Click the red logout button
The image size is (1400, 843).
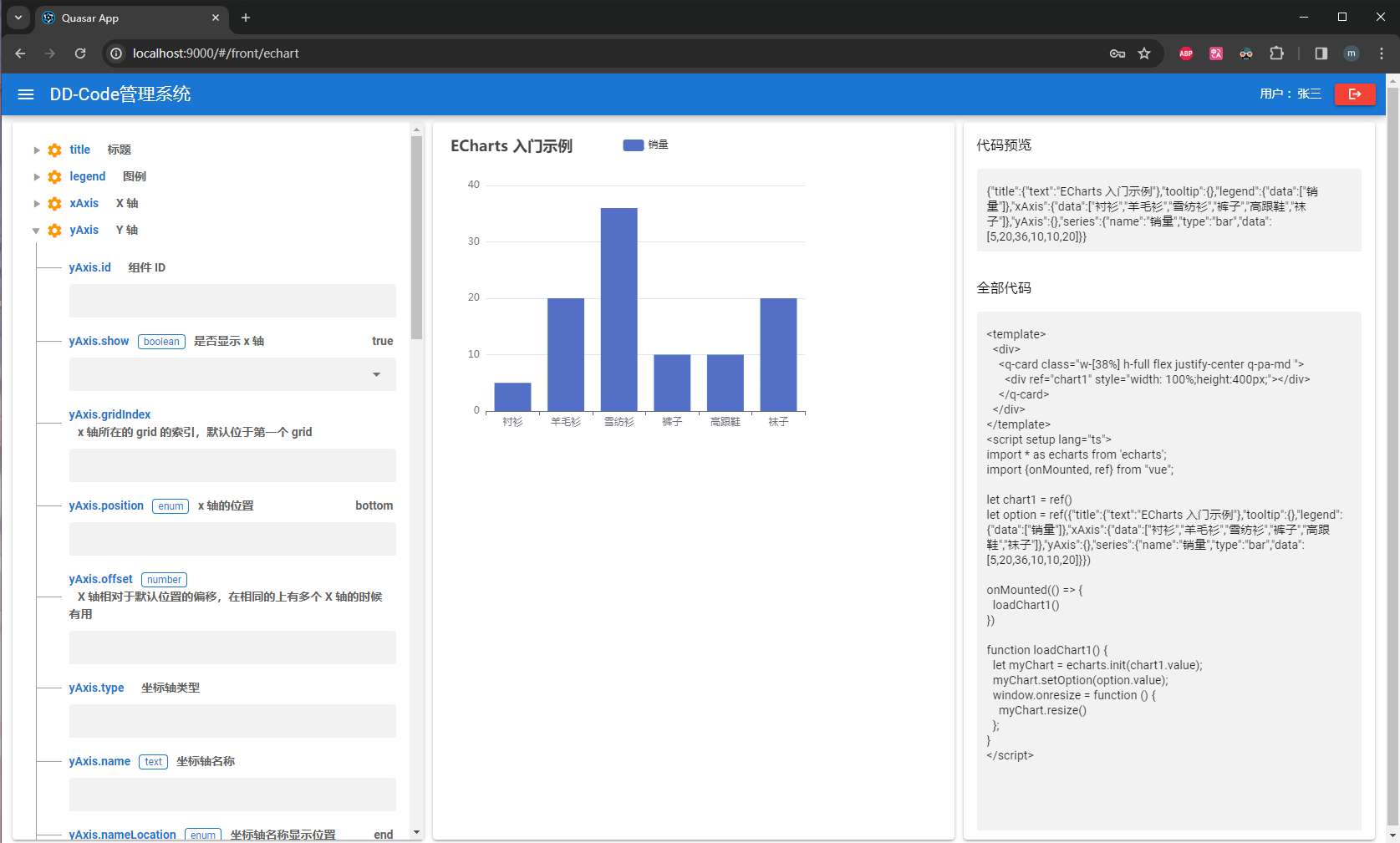[x=1355, y=94]
